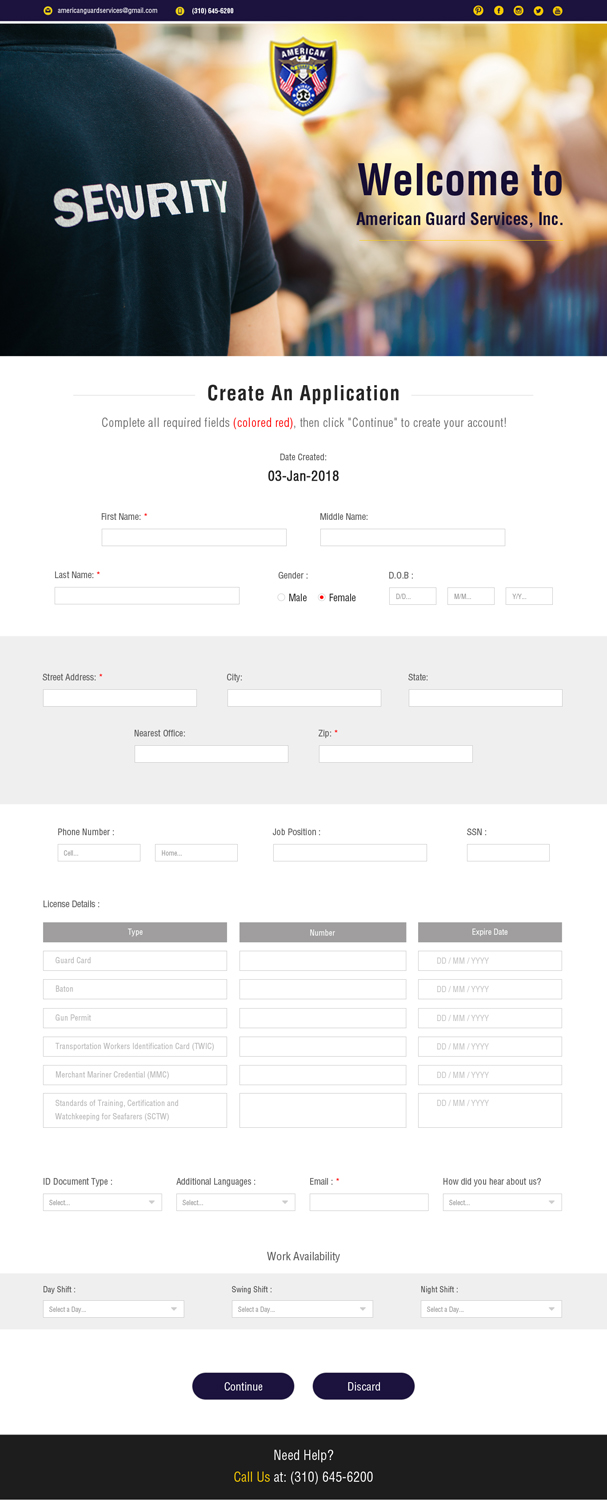Screen dimensions: 607x1500
Task: Click the (310) 645-6200 top bar number
Action: tap(213, 10)
